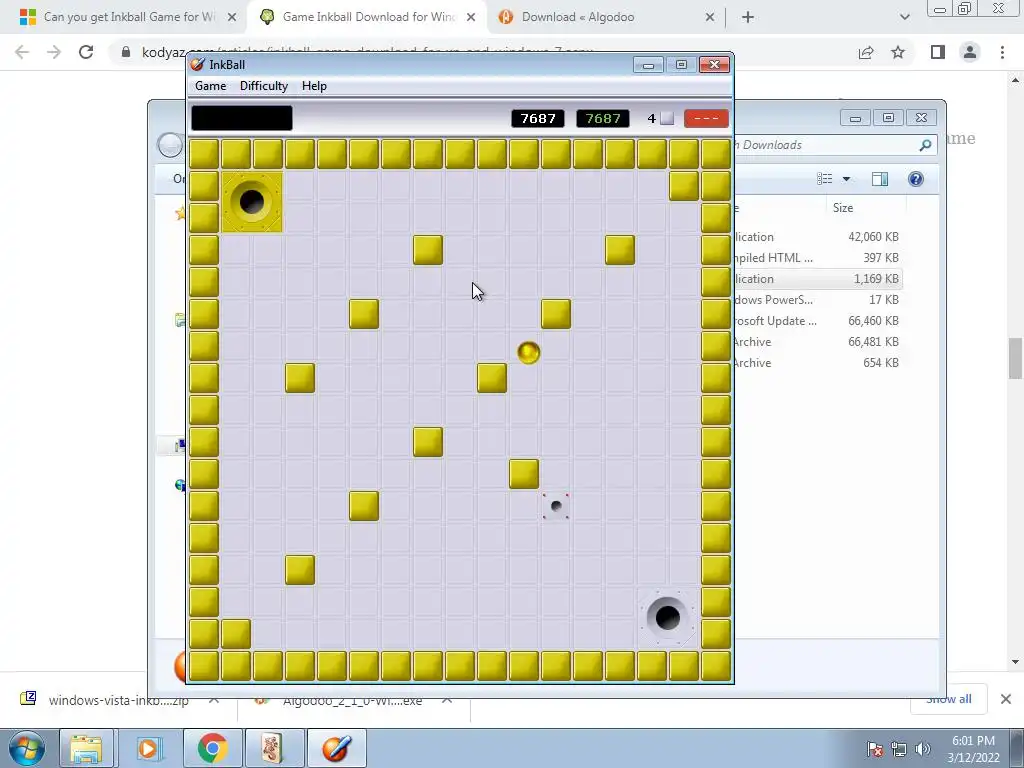Click the site lock icon

125,52
